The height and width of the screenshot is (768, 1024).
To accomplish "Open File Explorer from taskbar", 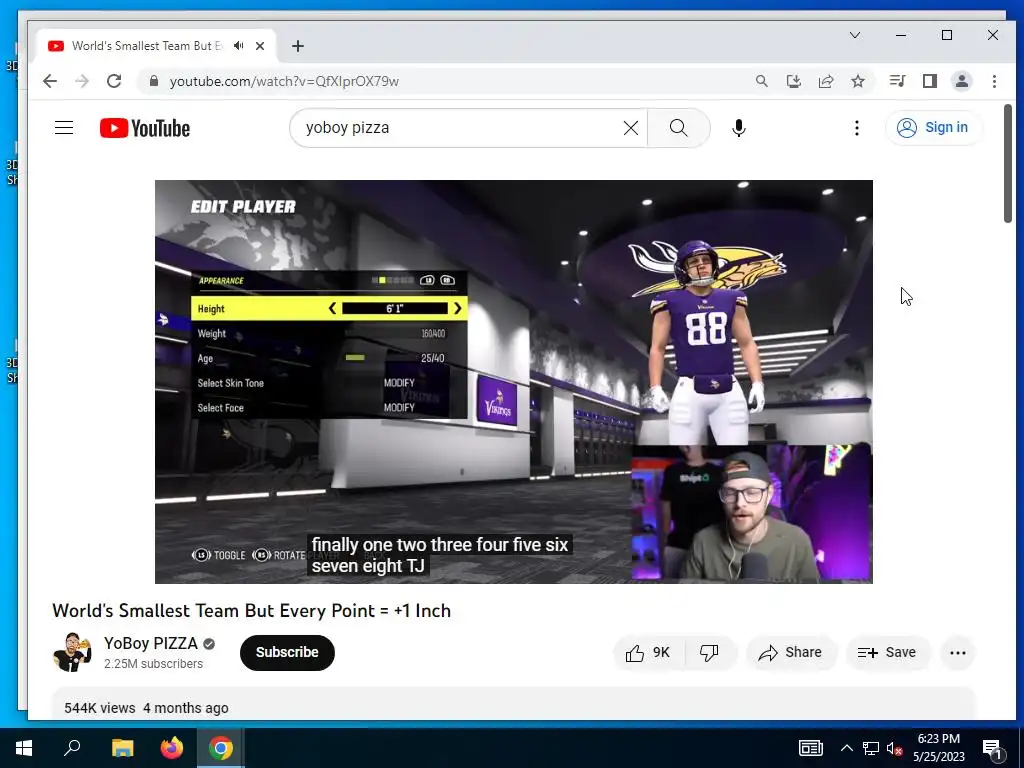I will tap(122, 748).
